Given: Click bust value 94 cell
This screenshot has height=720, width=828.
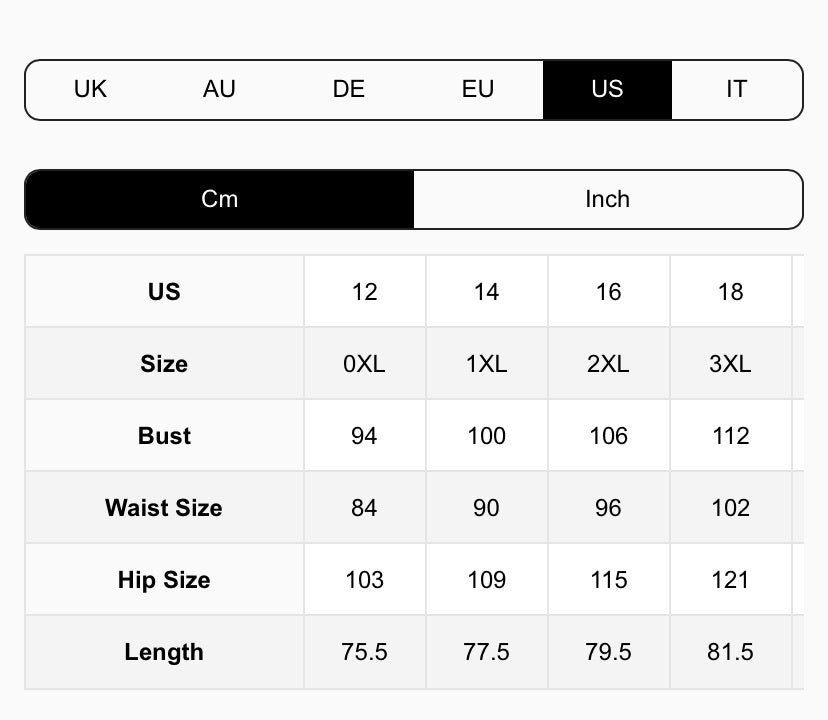Looking at the screenshot, I should (364, 436).
